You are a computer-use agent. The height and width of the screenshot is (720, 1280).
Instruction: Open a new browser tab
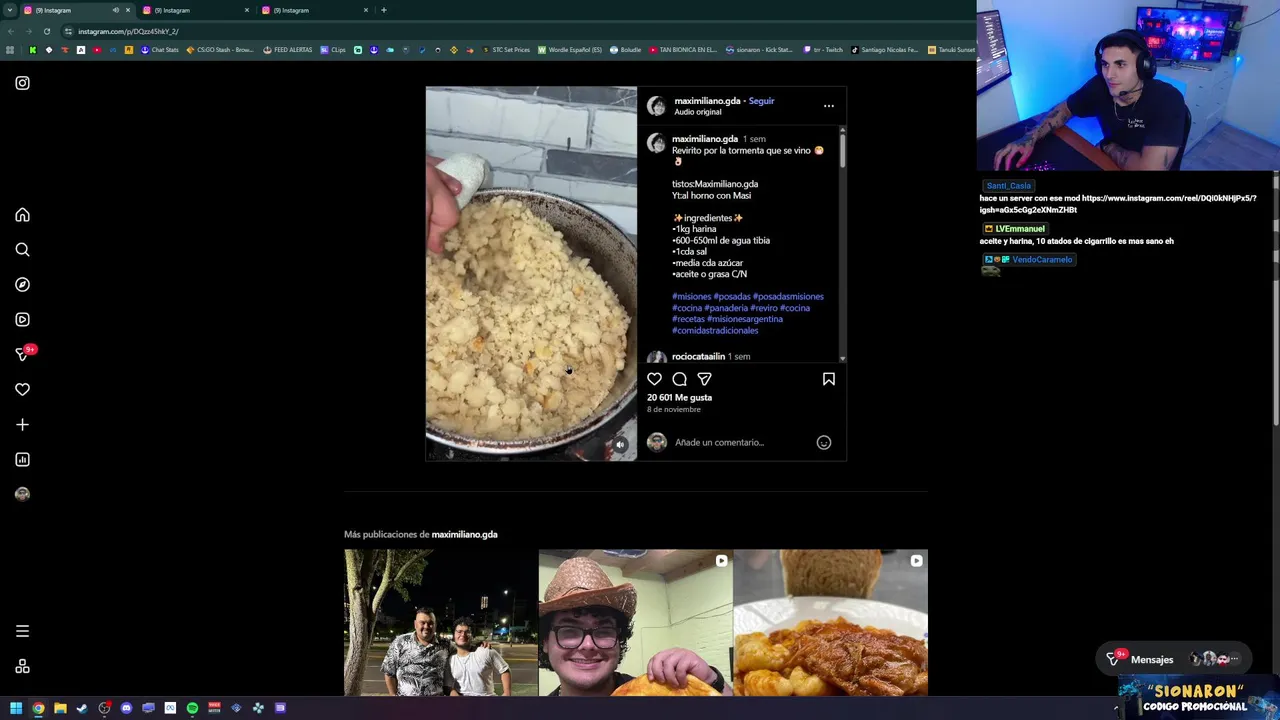(383, 10)
